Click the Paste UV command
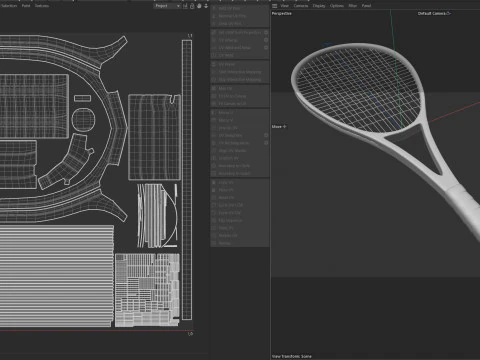The image size is (480, 360). coord(240,190)
